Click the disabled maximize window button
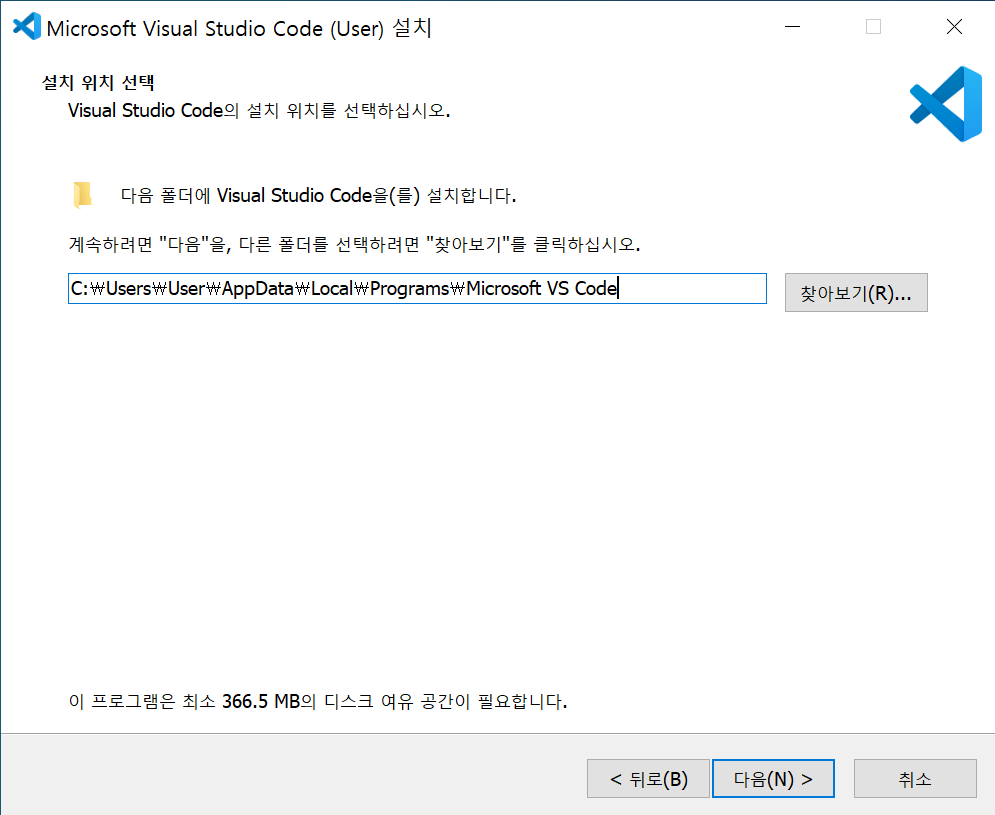Screen dimensions: 995x815 pyautogui.click(x=873, y=27)
